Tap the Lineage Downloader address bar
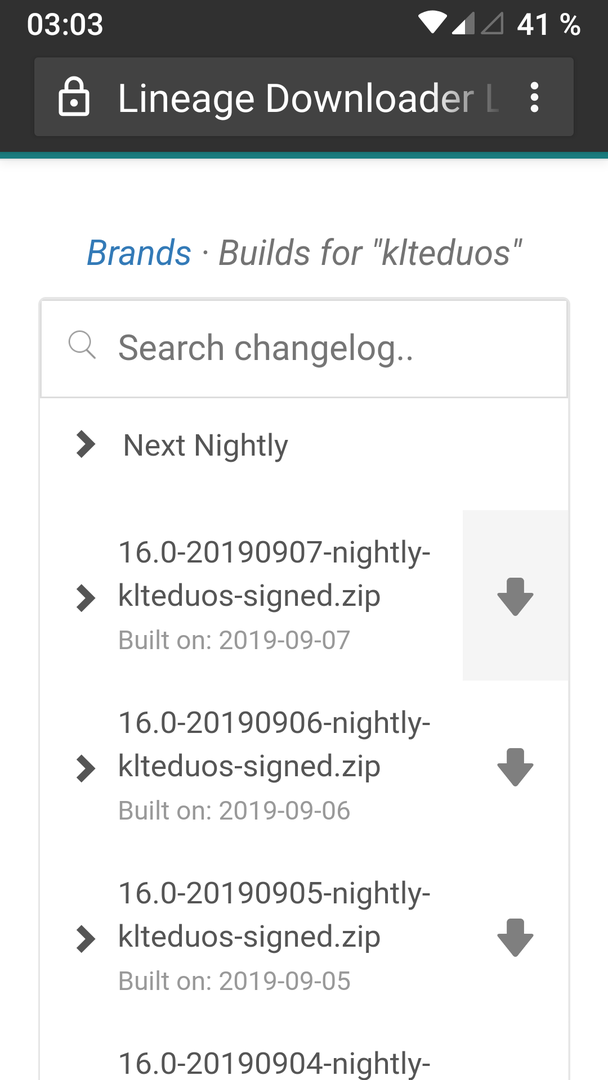608x1080 pixels. click(x=304, y=97)
